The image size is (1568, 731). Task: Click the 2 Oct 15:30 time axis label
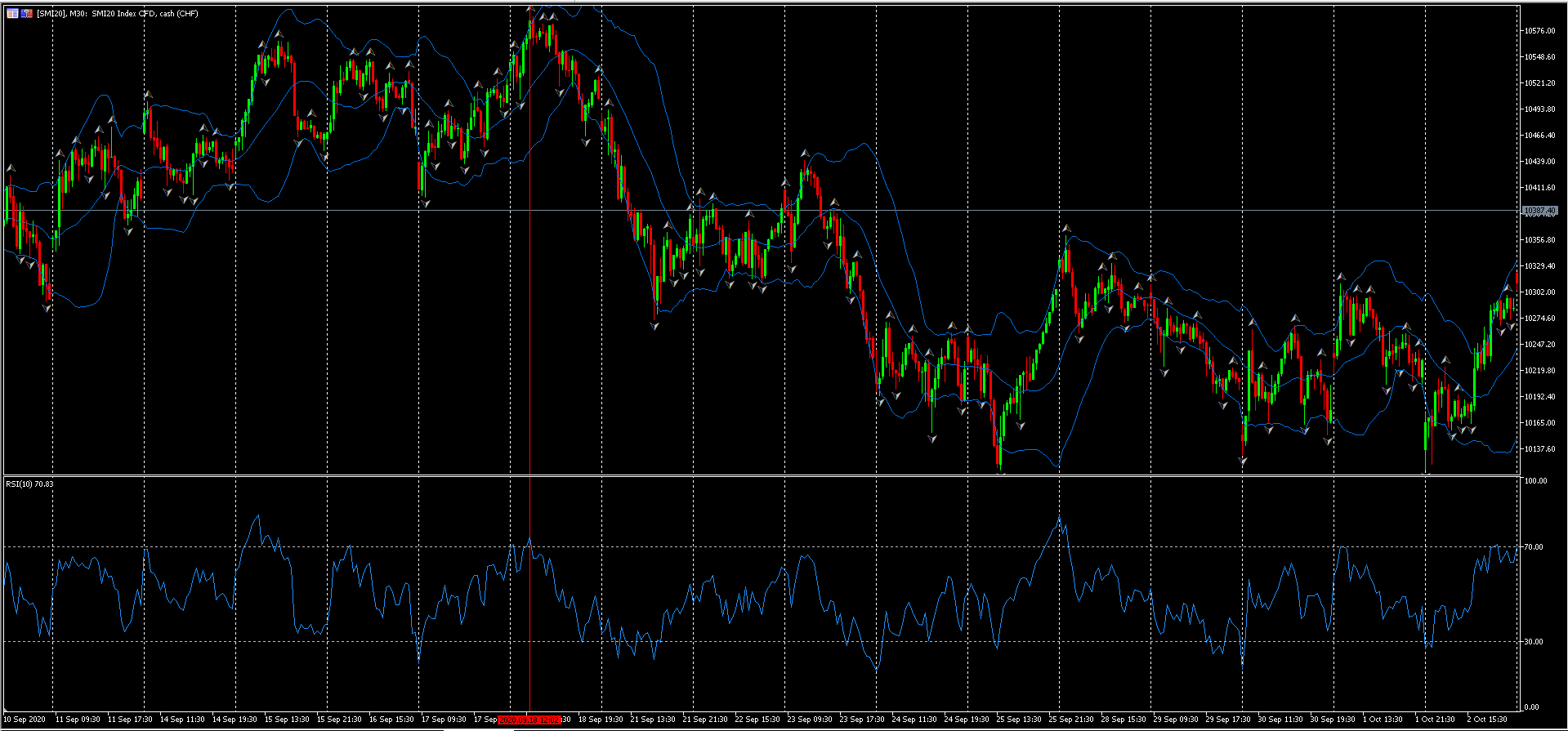1487,720
